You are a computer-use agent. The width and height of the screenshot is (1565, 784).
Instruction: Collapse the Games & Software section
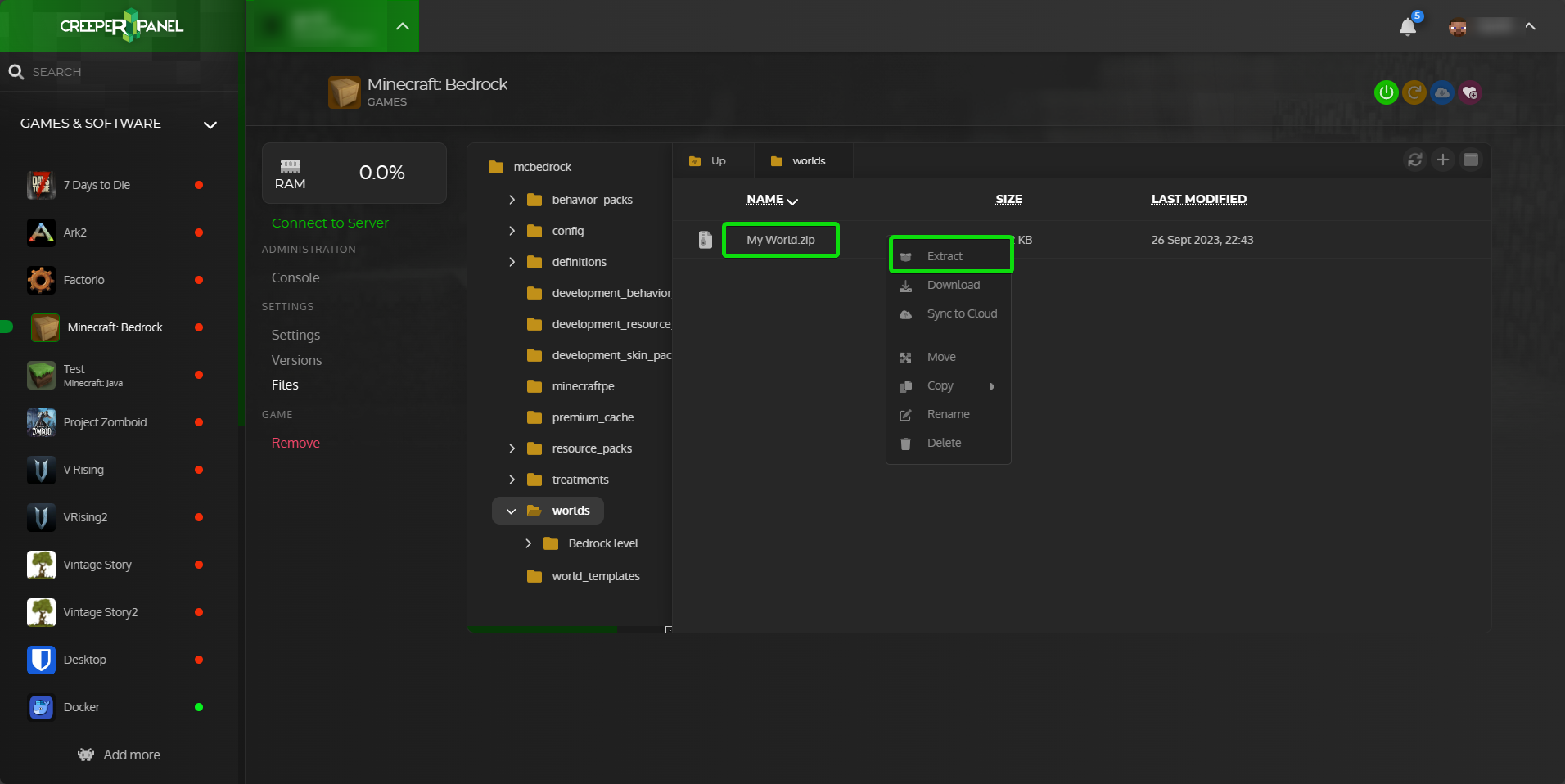point(210,124)
